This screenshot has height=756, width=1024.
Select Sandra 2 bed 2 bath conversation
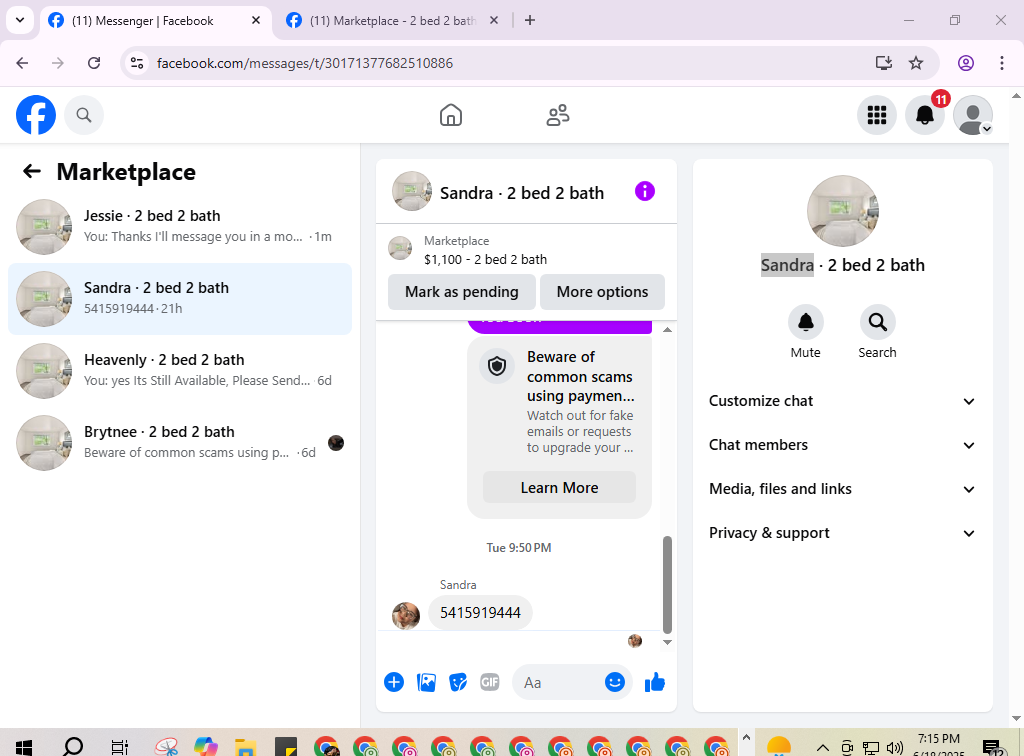(x=180, y=299)
